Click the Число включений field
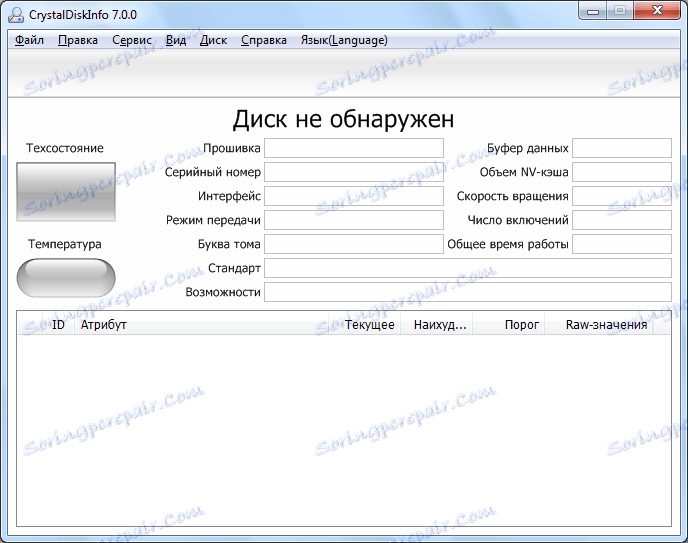Viewport: 688px width, 543px height. (622, 220)
